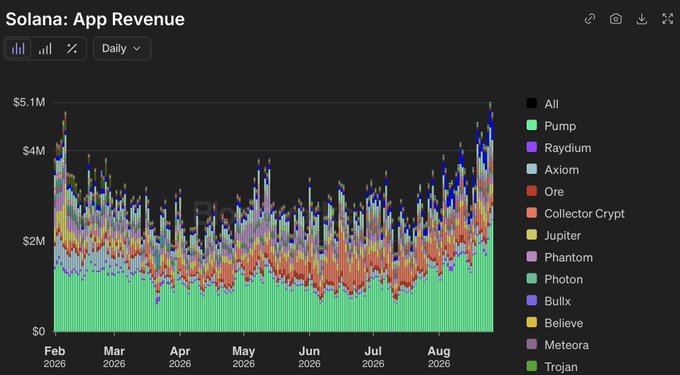Click the Mar 2026 axis label
The image size is (680, 375).
[x=114, y=357]
